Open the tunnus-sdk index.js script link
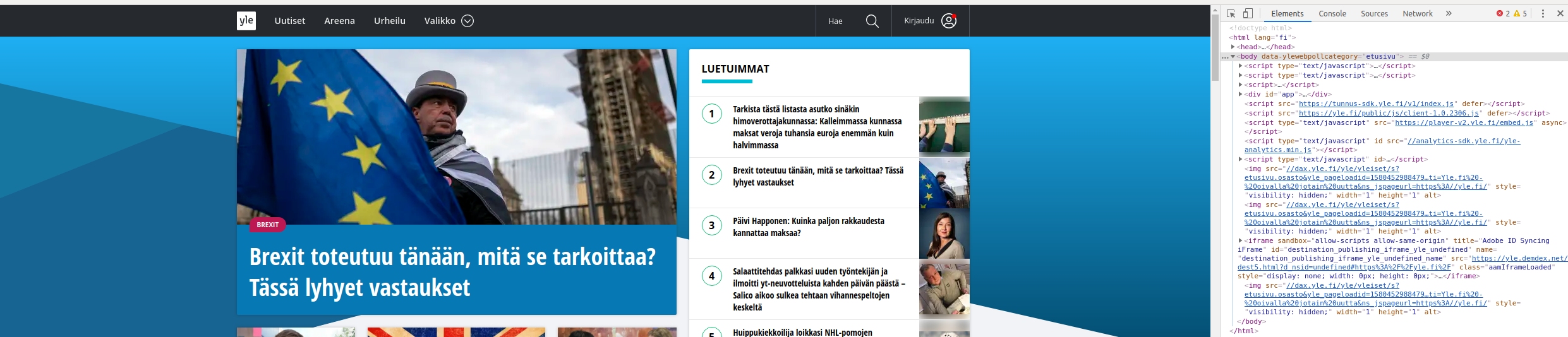This screenshot has height=337, width=1568. pos(1377,103)
